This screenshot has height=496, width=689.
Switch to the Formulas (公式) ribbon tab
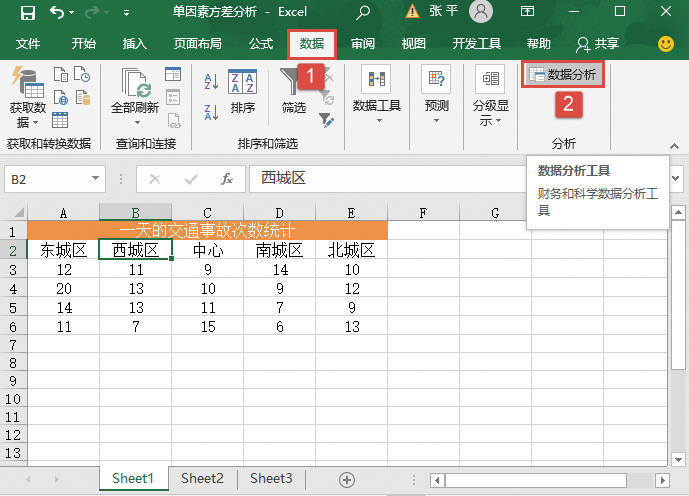[261, 44]
